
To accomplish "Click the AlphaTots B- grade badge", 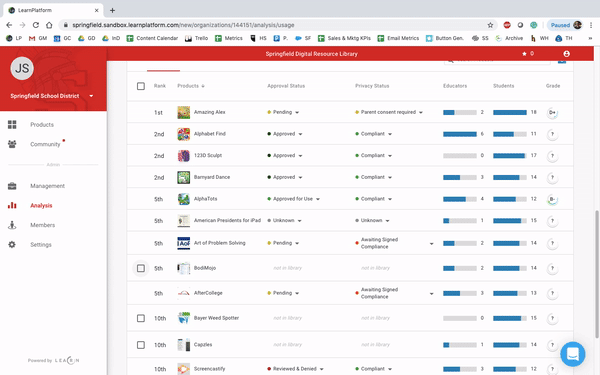I will coord(552,199).
